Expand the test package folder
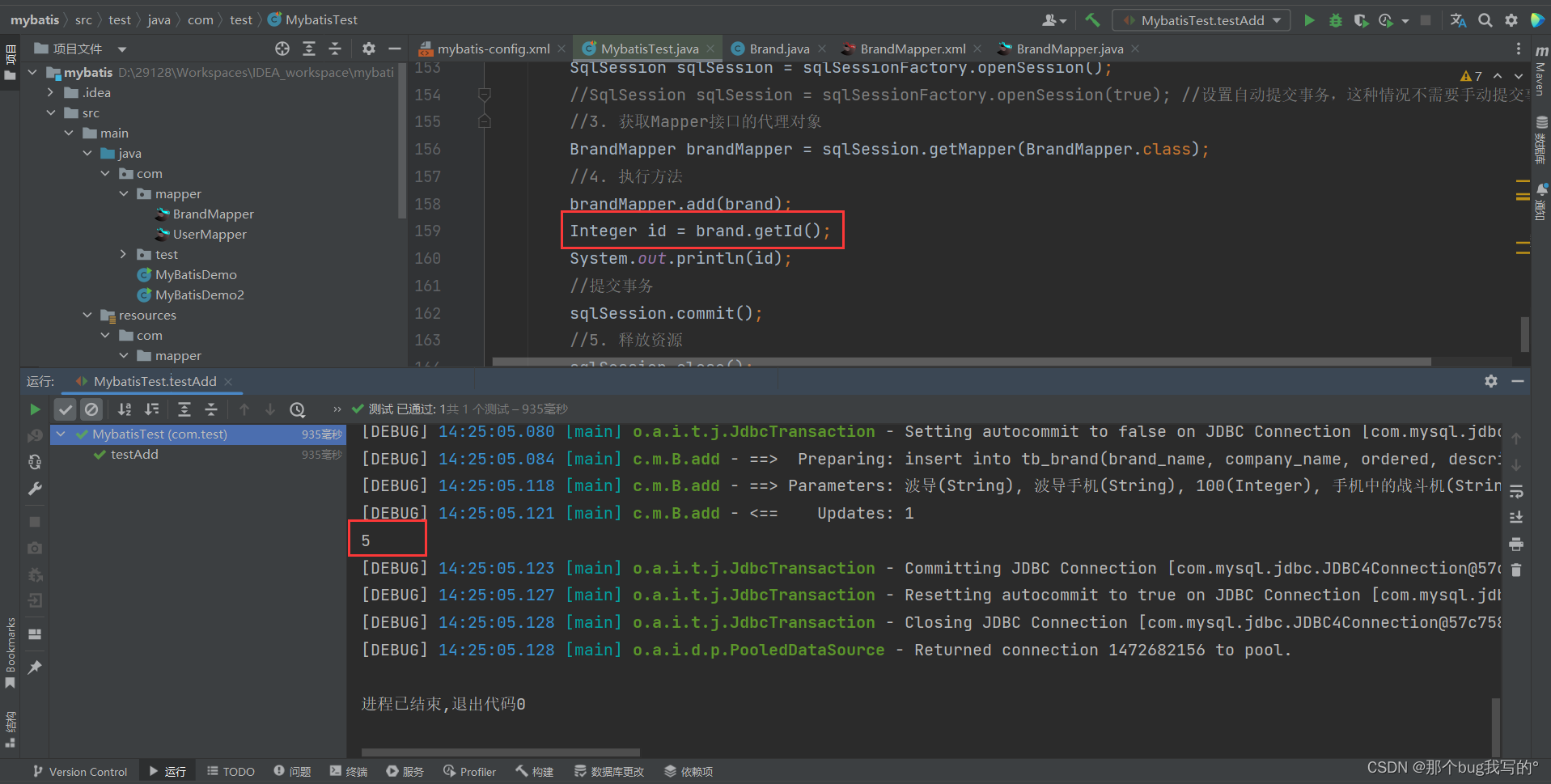Image resolution: width=1551 pixels, height=784 pixels. click(123, 255)
